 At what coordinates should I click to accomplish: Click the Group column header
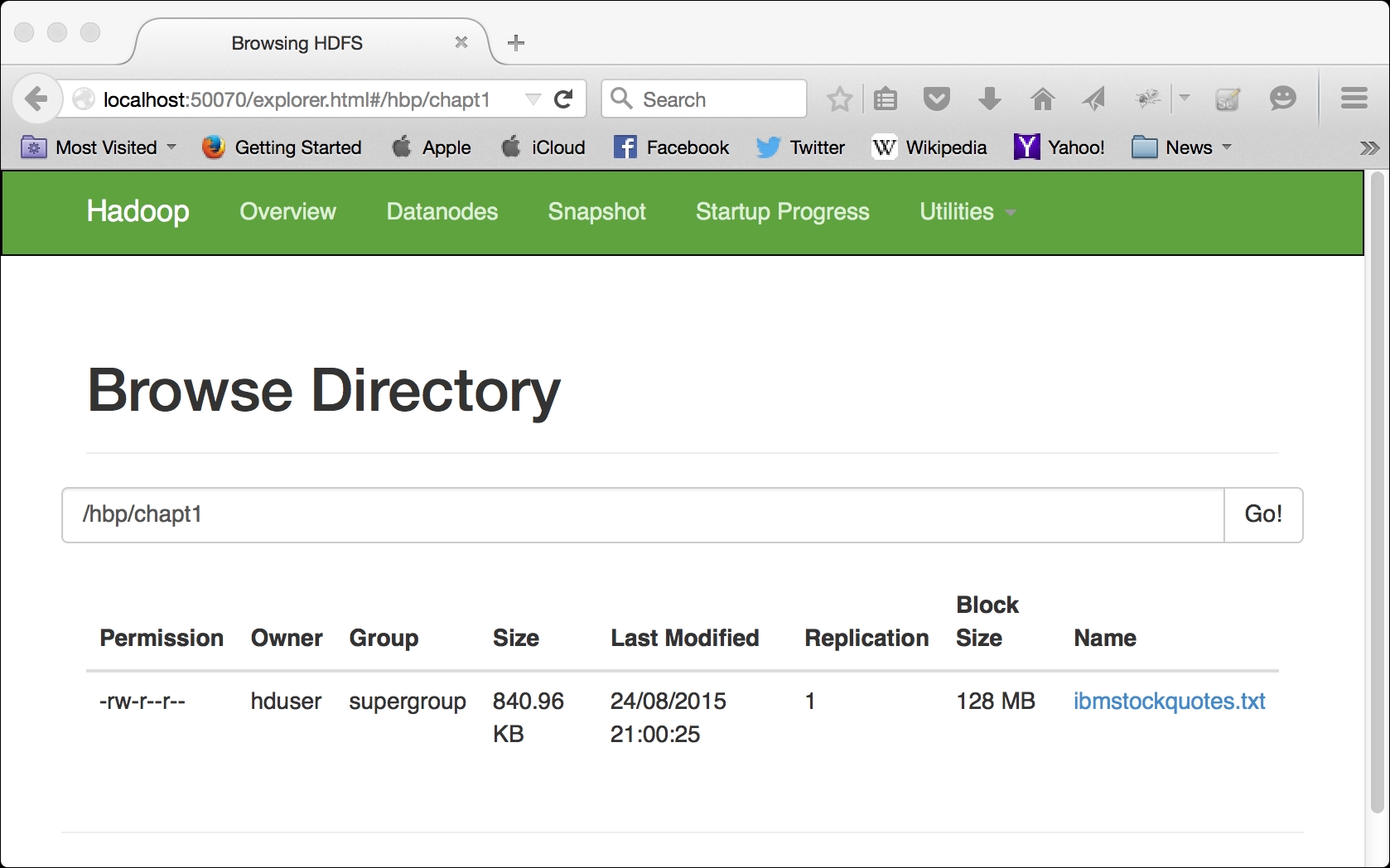pyautogui.click(x=384, y=639)
